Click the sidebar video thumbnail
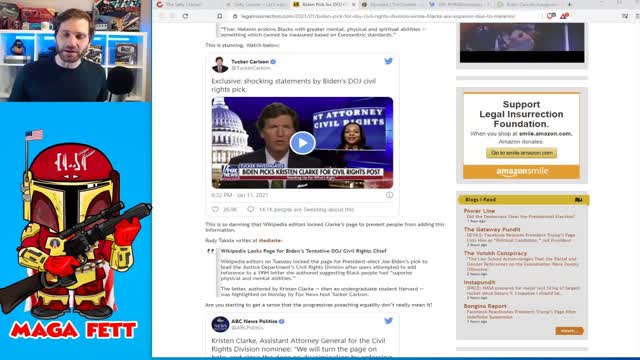Viewport: 640px width, 360px height. [x=522, y=42]
